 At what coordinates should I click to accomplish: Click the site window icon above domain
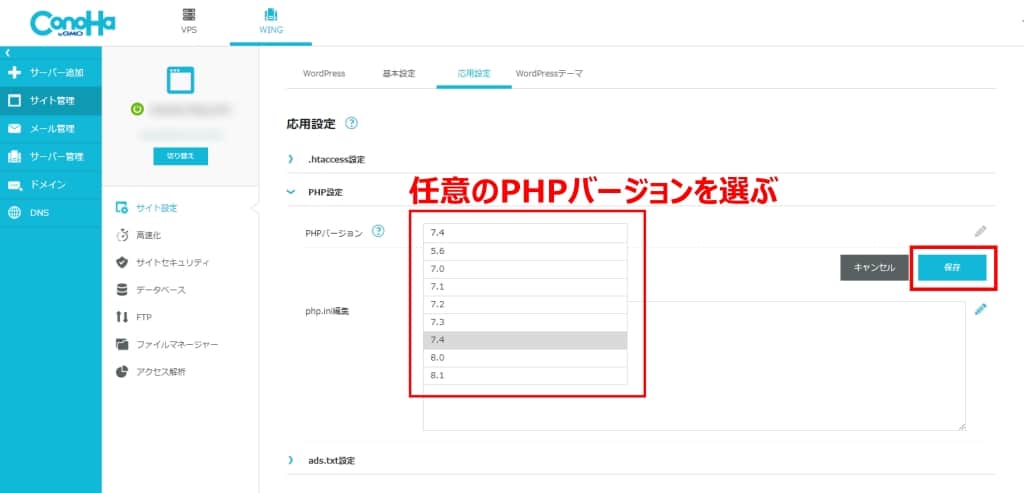coord(180,80)
